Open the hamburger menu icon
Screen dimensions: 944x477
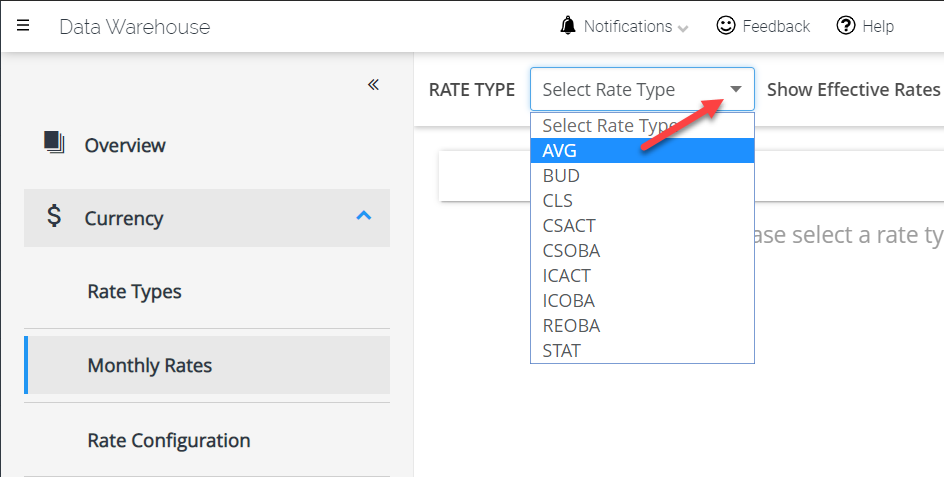point(23,26)
